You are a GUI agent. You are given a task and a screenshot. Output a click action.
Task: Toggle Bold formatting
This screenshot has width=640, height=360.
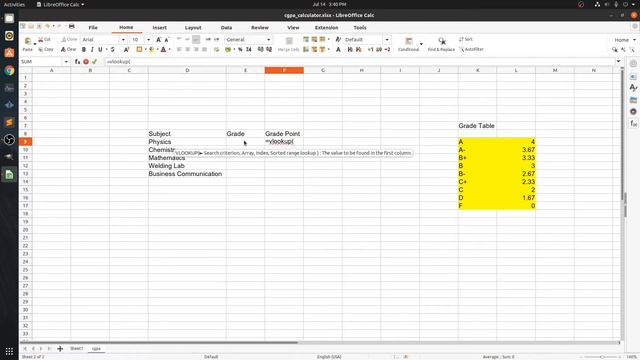[x=84, y=49]
